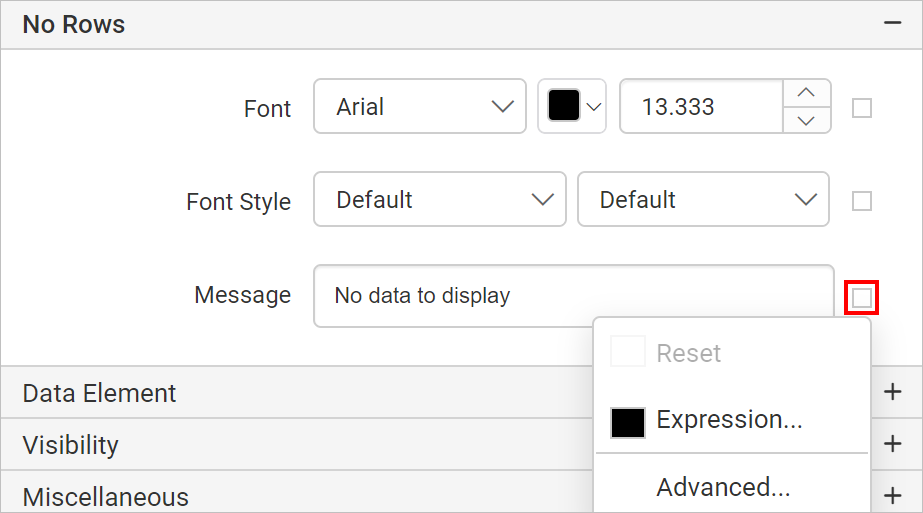The width and height of the screenshot is (923, 513).
Task: Open second Font Style Default dropdown
Action: click(x=703, y=200)
